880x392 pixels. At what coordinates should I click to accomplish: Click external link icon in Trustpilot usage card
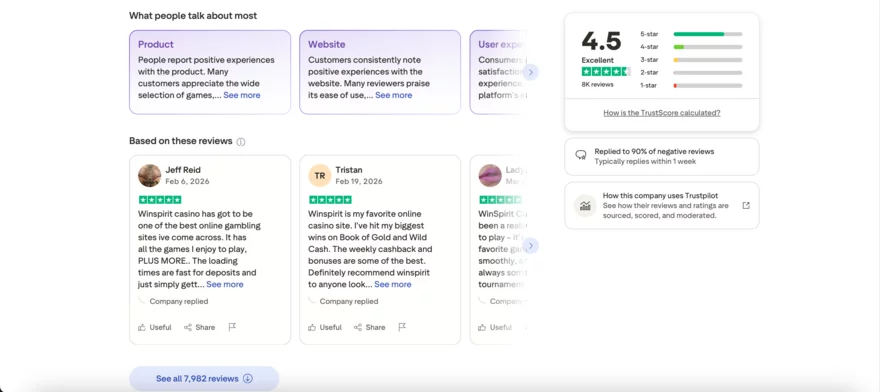pyautogui.click(x=746, y=206)
